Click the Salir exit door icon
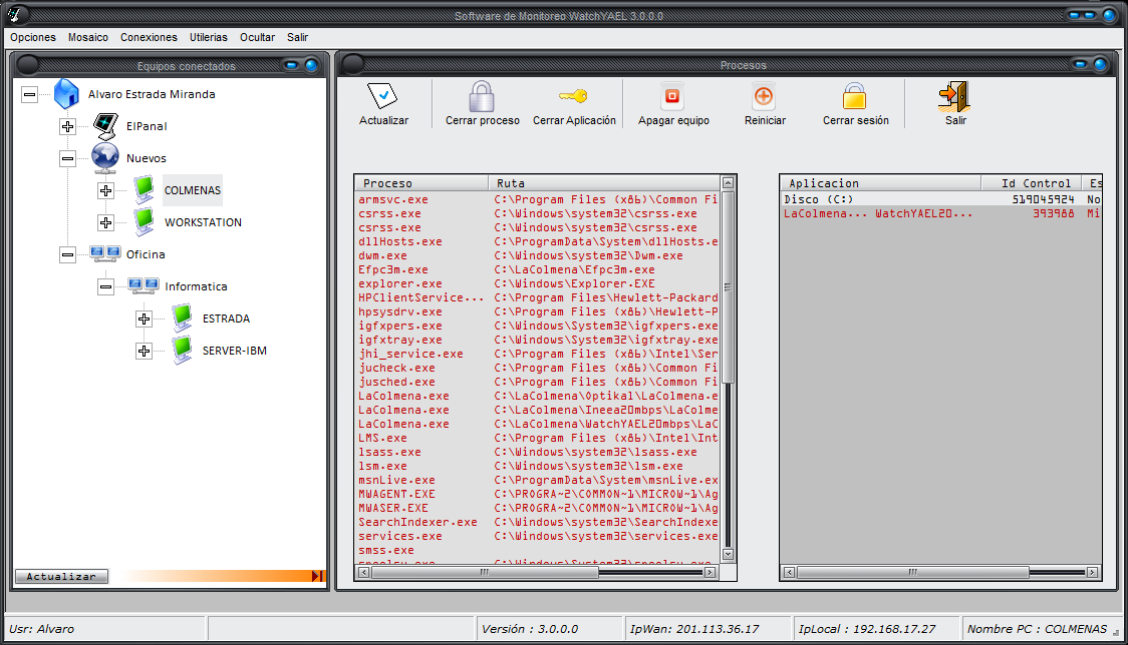Viewport: 1128px width, 645px height. coord(955,96)
